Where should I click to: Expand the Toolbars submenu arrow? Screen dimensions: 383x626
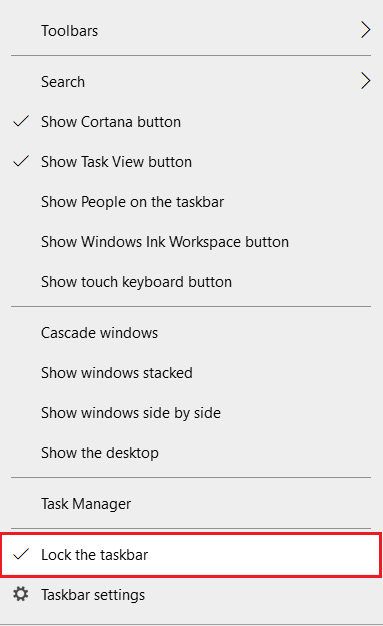coord(365,30)
